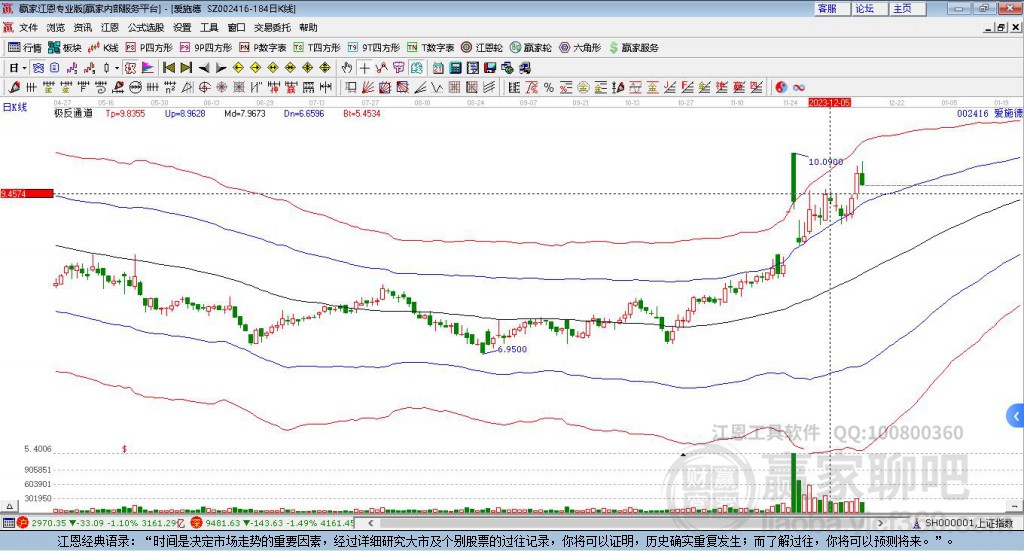Click the target circle crosshair tool

coord(204,87)
